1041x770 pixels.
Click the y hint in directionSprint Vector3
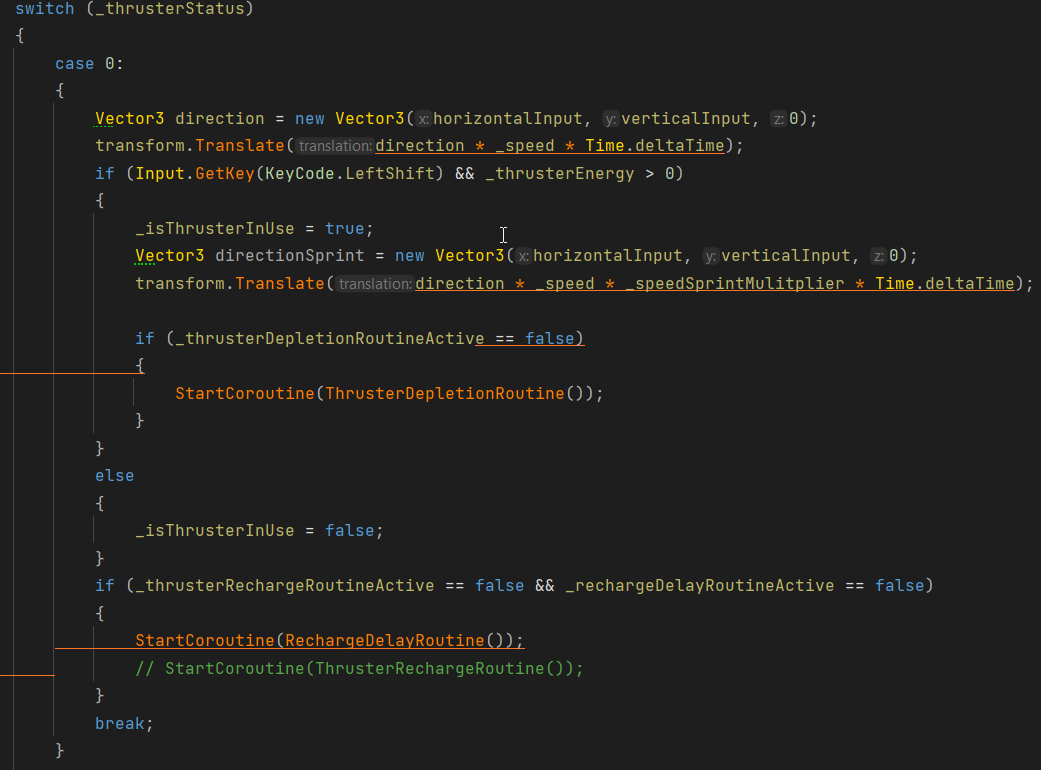709,255
